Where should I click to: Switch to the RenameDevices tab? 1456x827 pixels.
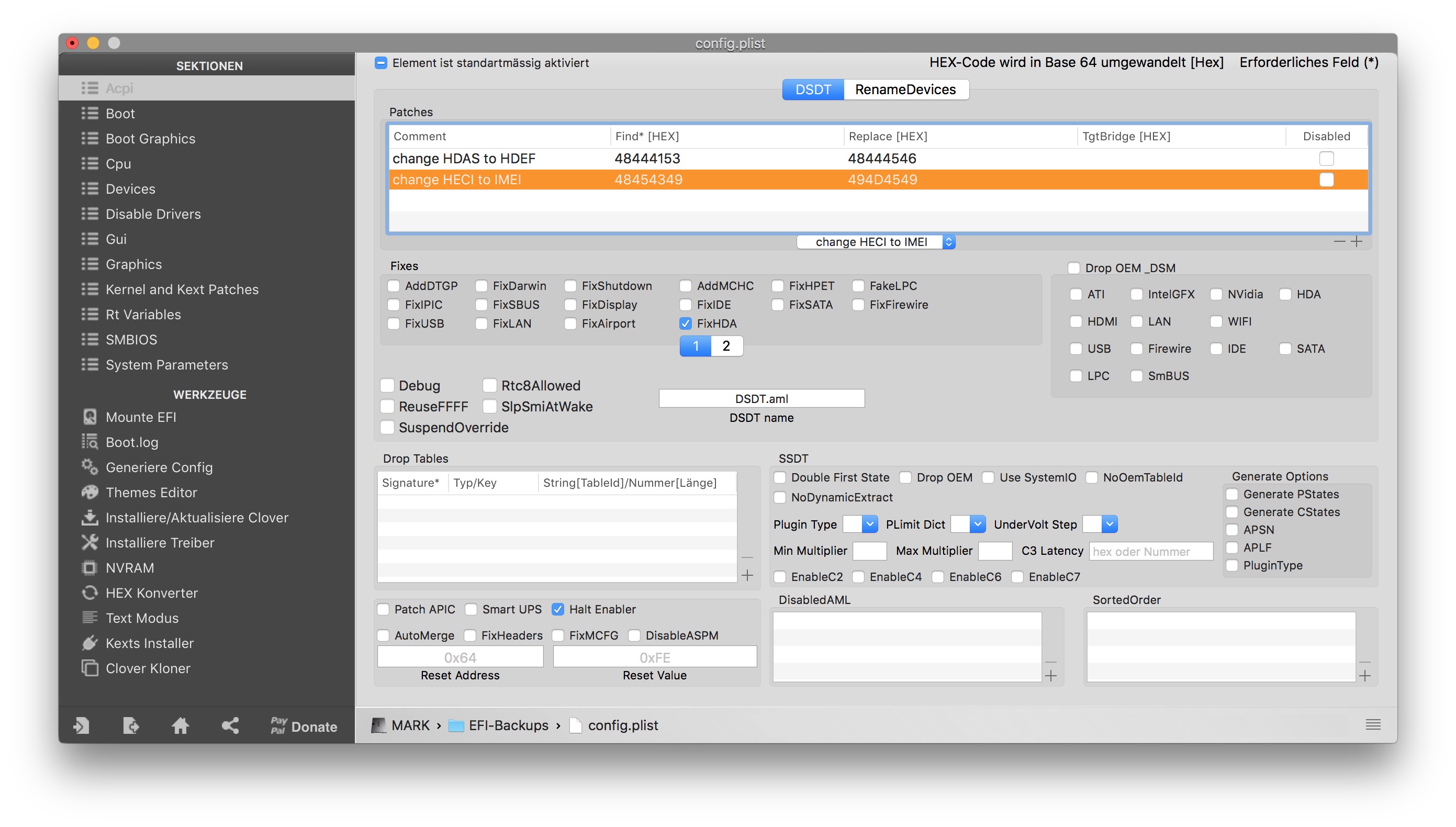click(x=905, y=90)
